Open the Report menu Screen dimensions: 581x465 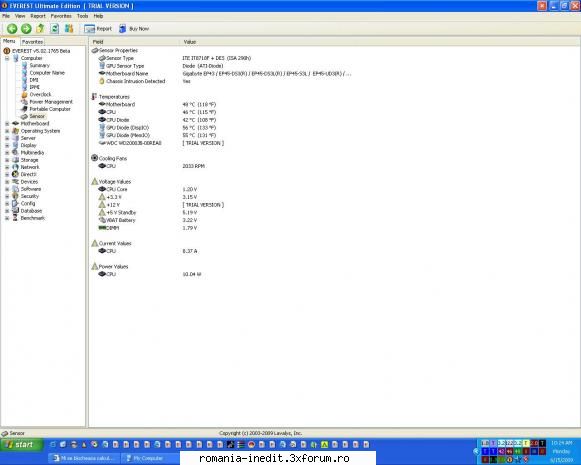pyautogui.click(x=38, y=16)
